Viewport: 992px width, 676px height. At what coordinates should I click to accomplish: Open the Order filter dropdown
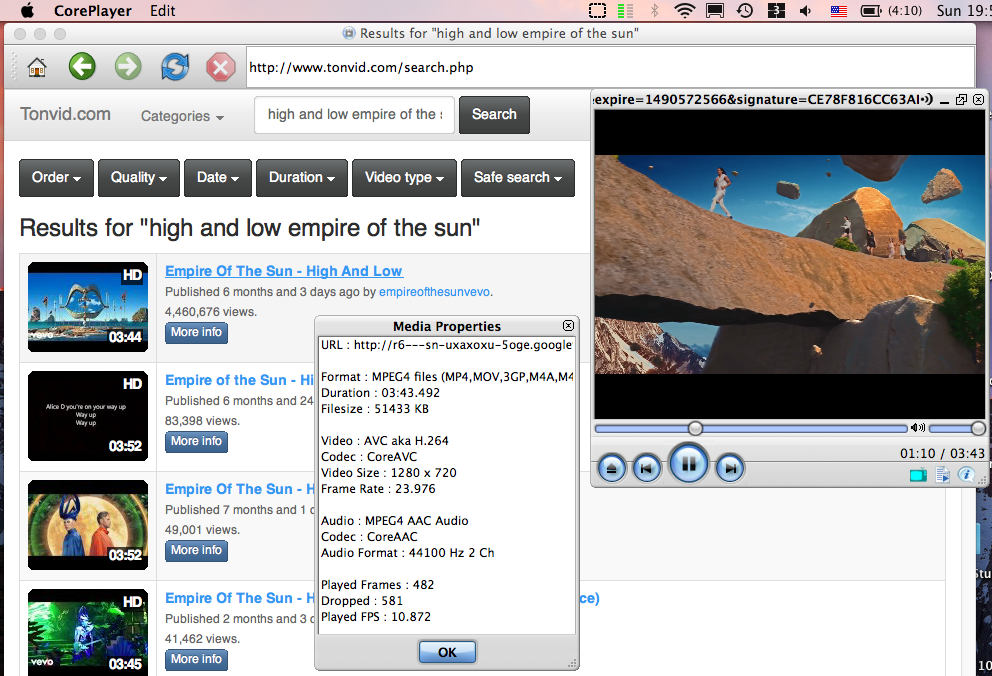(x=56, y=178)
